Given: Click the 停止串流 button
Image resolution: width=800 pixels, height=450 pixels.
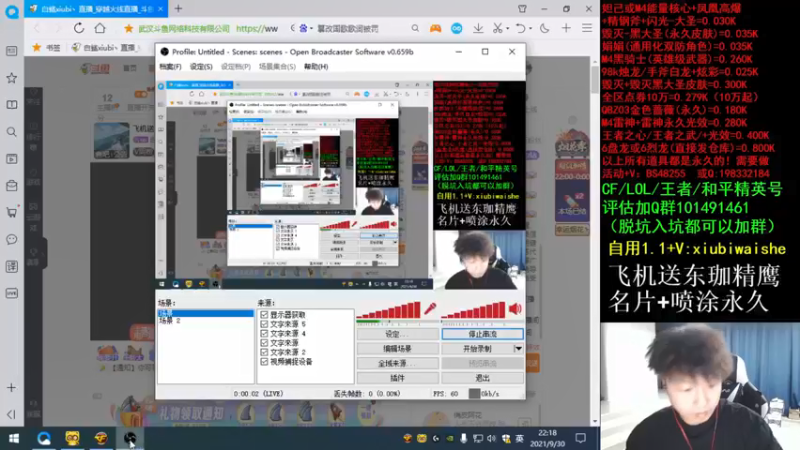Looking at the screenshot, I should click(x=482, y=334).
